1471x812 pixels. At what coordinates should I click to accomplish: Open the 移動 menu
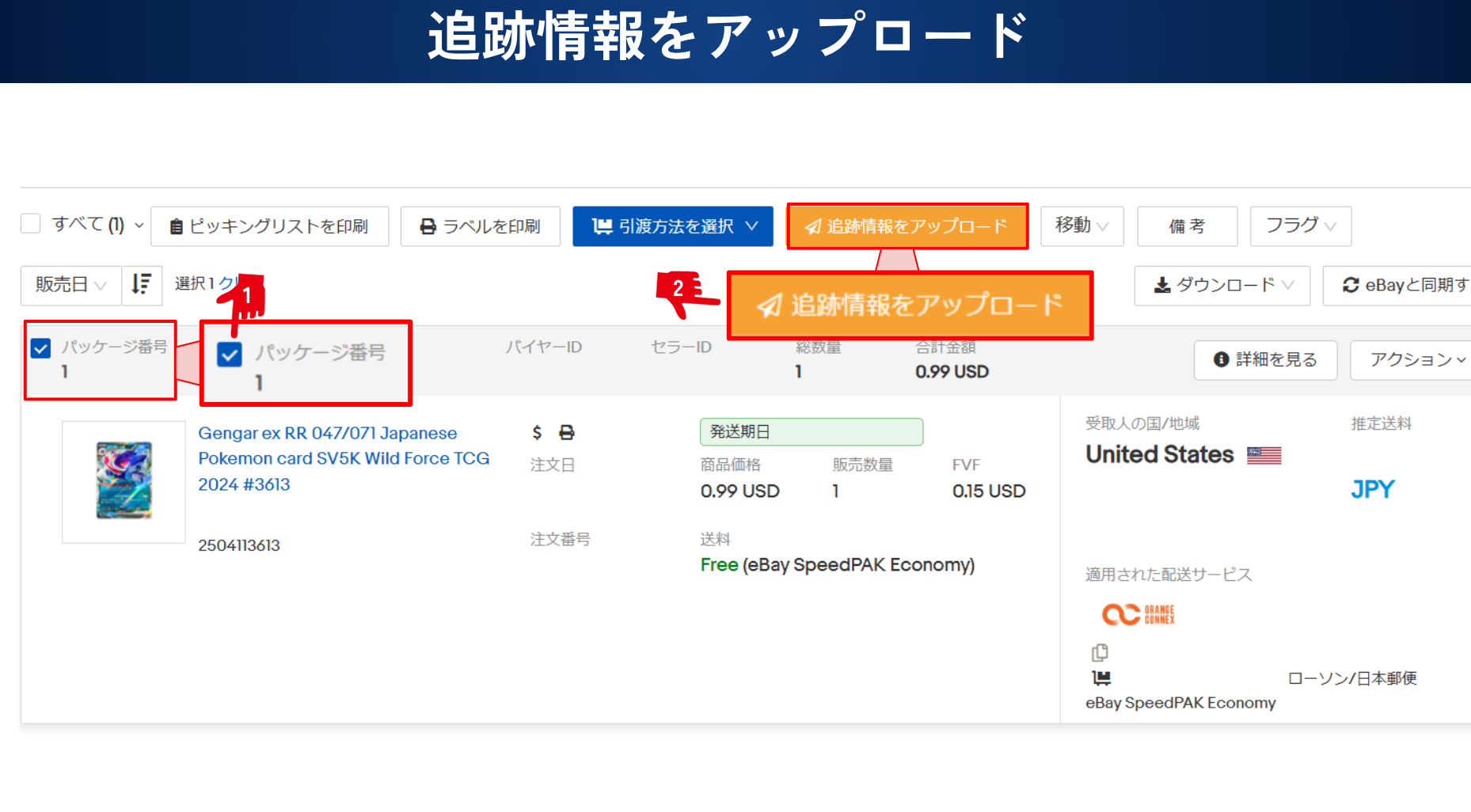[1081, 226]
